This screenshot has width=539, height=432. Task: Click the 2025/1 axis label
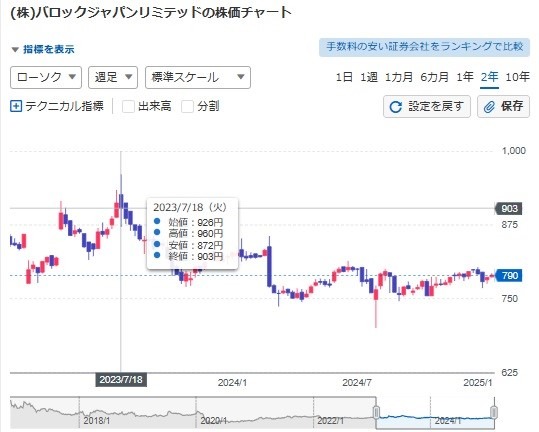[478, 383]
